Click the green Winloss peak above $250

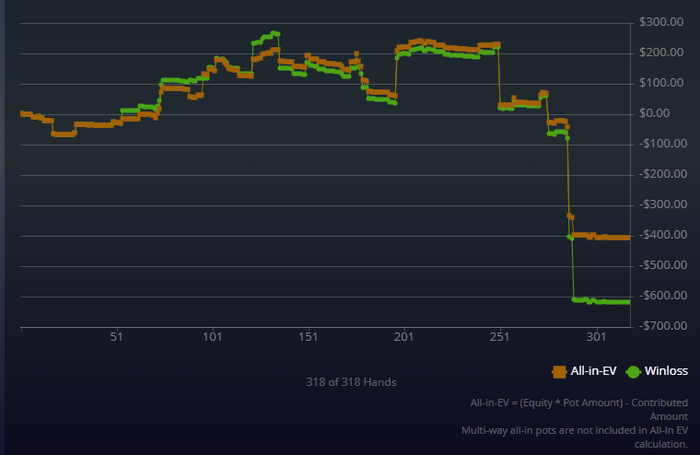274,33
